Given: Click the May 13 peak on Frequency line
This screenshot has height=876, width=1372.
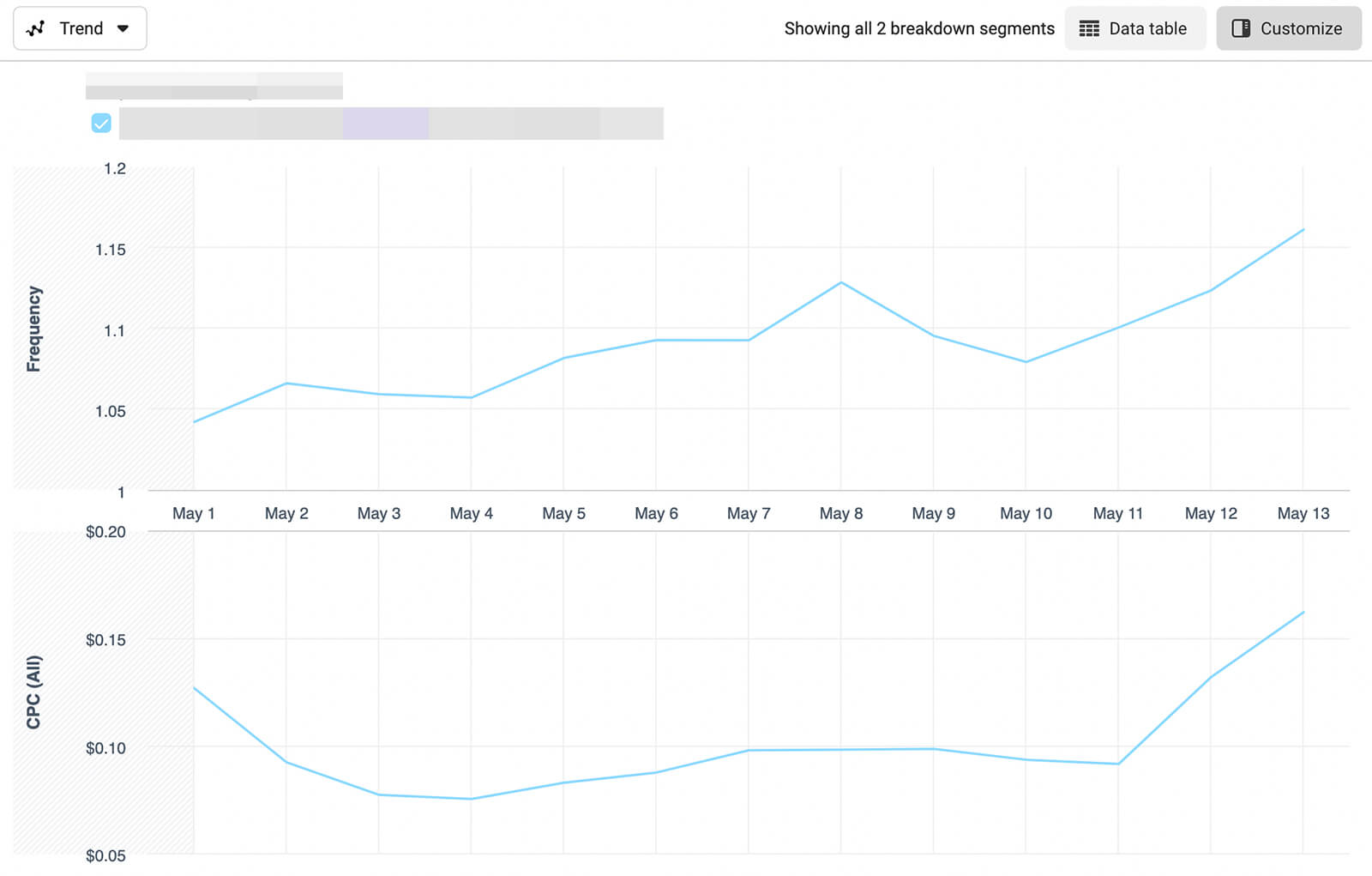Looking at the screenshot, I should [1303, 229].
